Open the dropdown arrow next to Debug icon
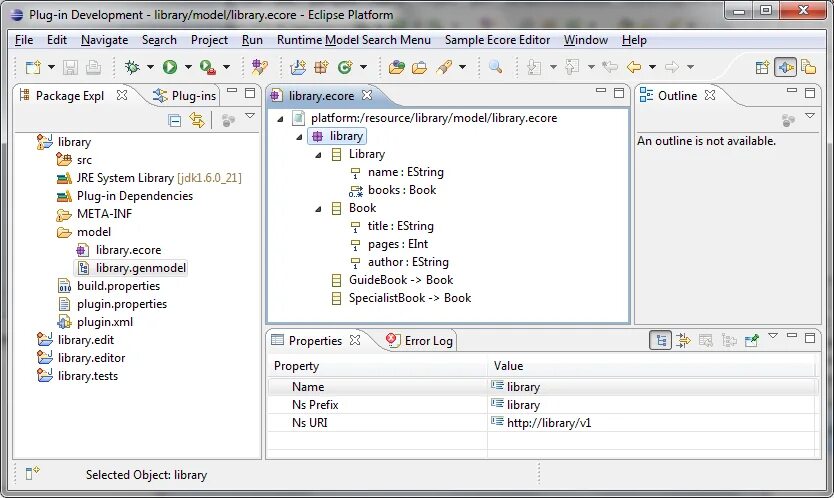834x498 pixels. click(x=151, y=67)
